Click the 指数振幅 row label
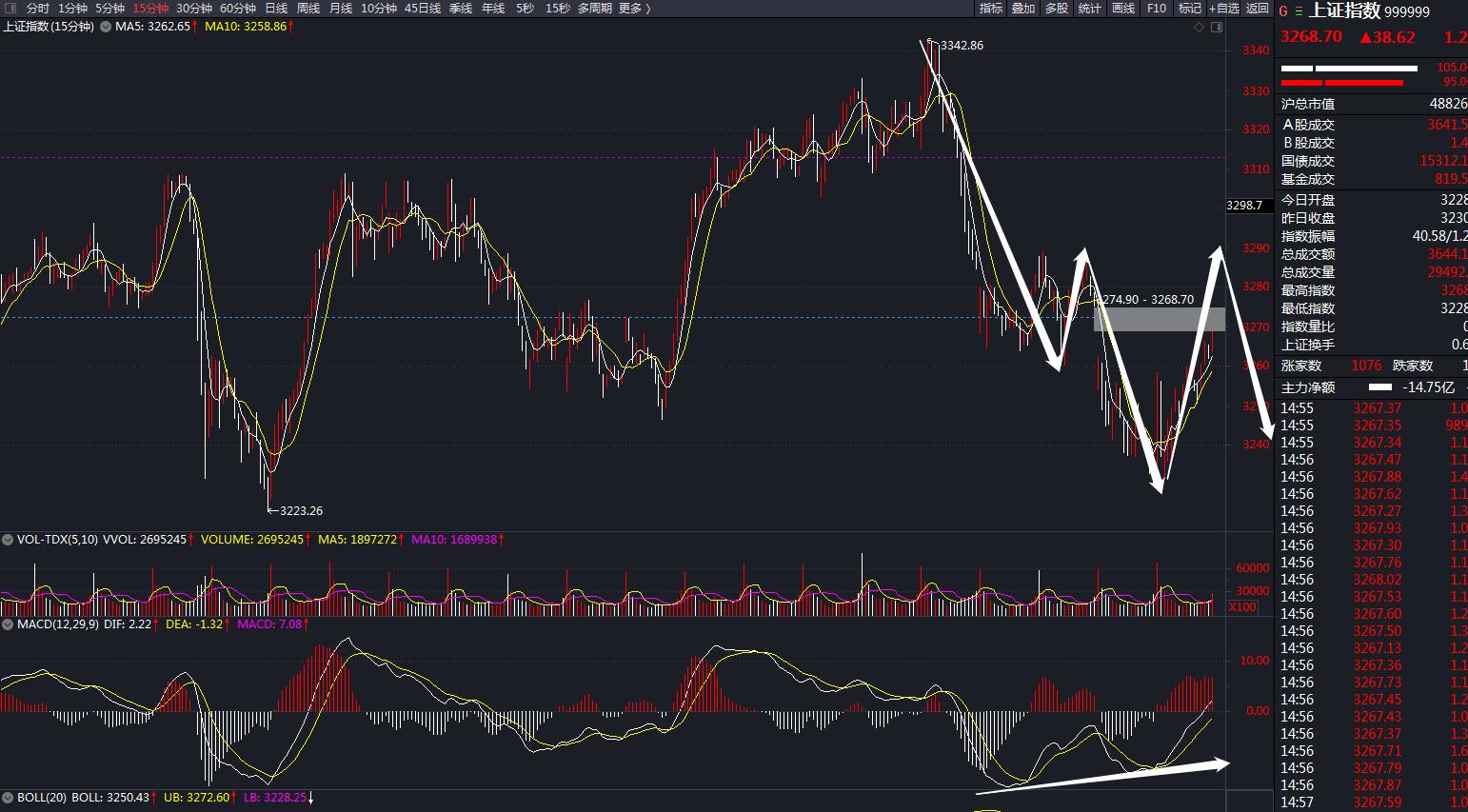Viewport: 1468px width, 812px height. pos(1308,236)
